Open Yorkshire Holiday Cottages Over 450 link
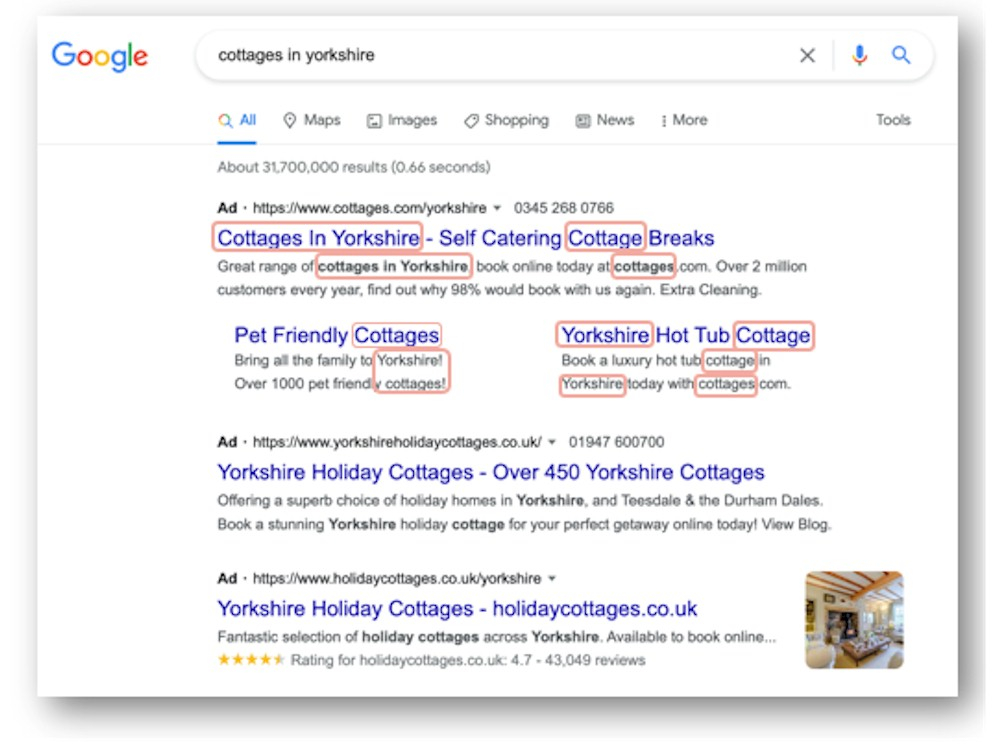The width and height of the screenshot is (1000, 746). pyautogui.click(x=490, y=472)
